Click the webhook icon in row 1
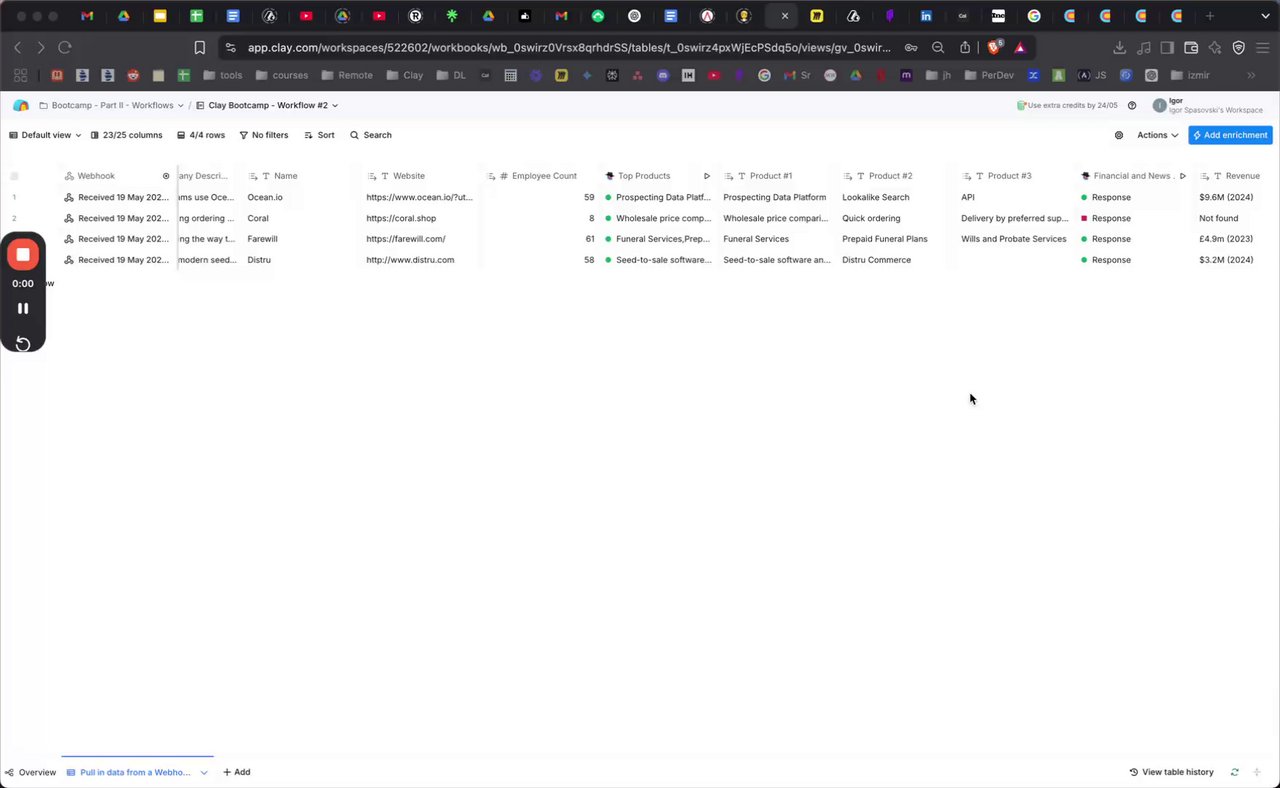The image size is (1280, 788). click(69, 197)
